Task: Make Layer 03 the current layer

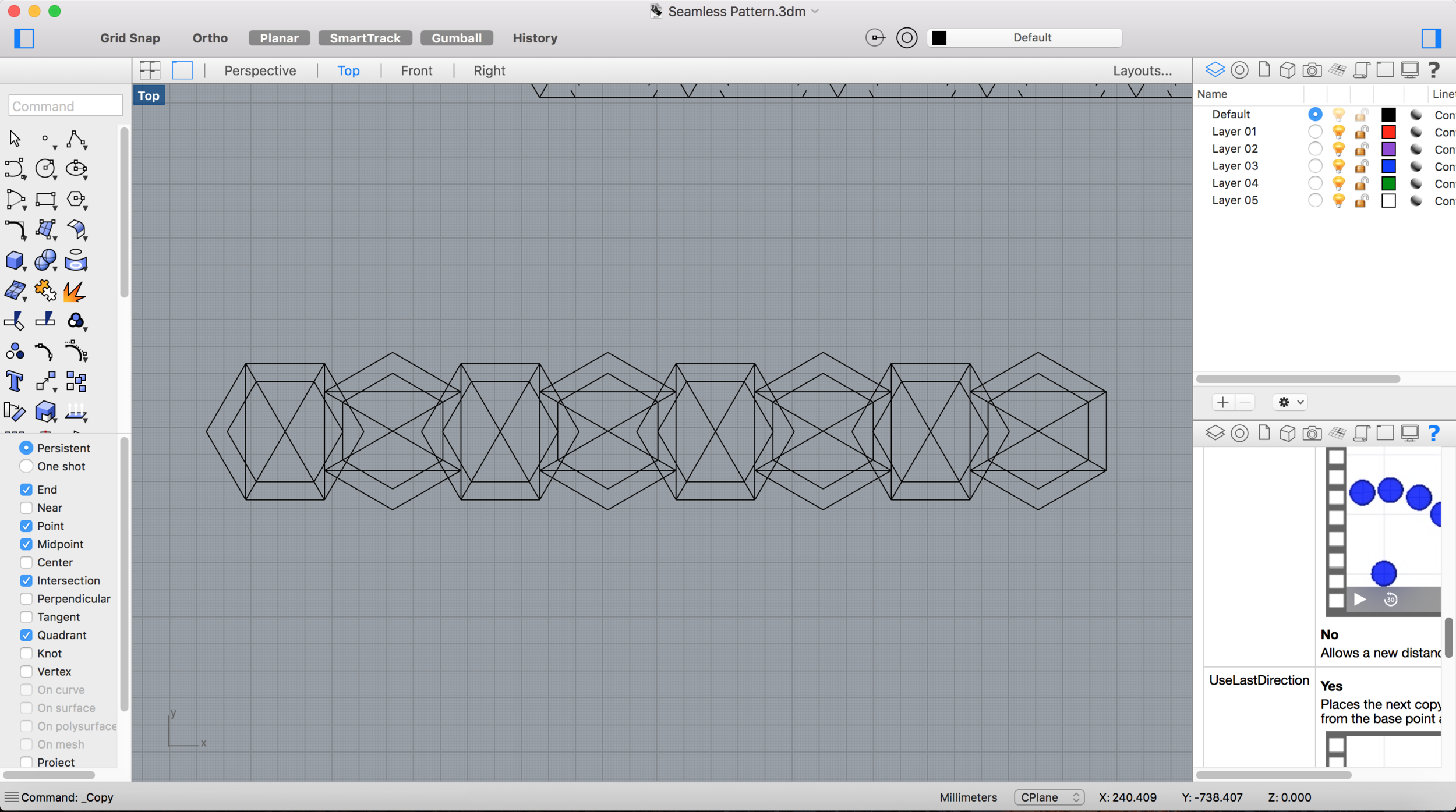Action: click(x=1314, y=166)
